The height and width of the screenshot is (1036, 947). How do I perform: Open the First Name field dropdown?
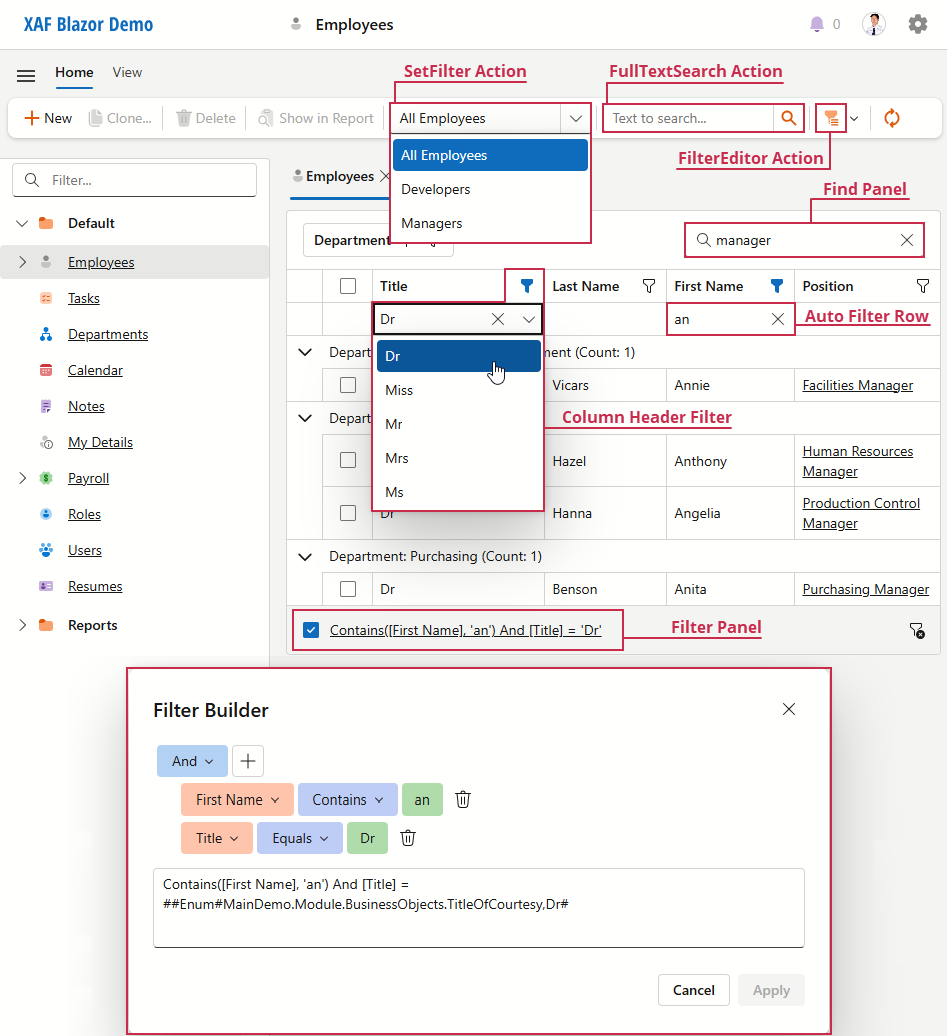tap(237, 799)
